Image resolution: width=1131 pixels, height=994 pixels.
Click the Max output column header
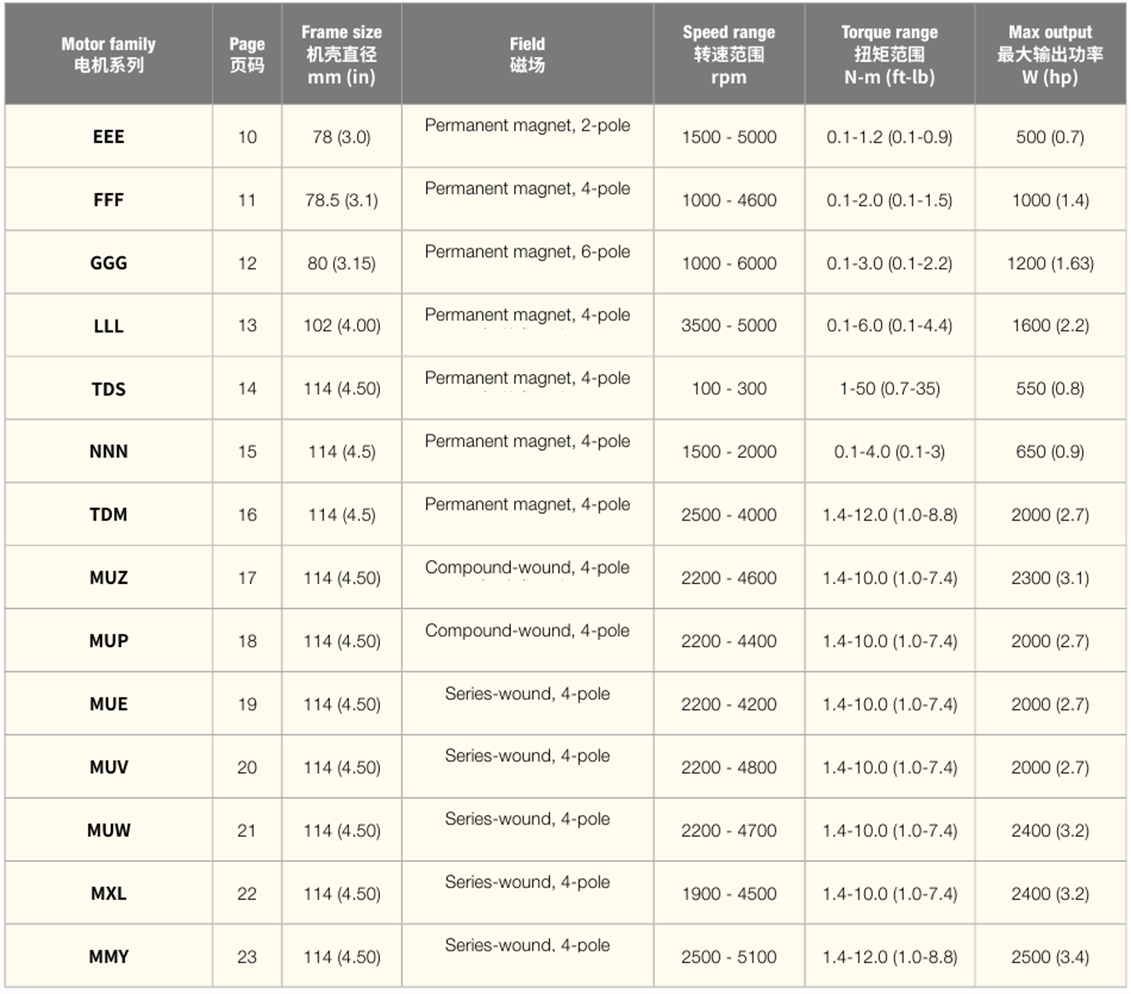pos(1050,54)
